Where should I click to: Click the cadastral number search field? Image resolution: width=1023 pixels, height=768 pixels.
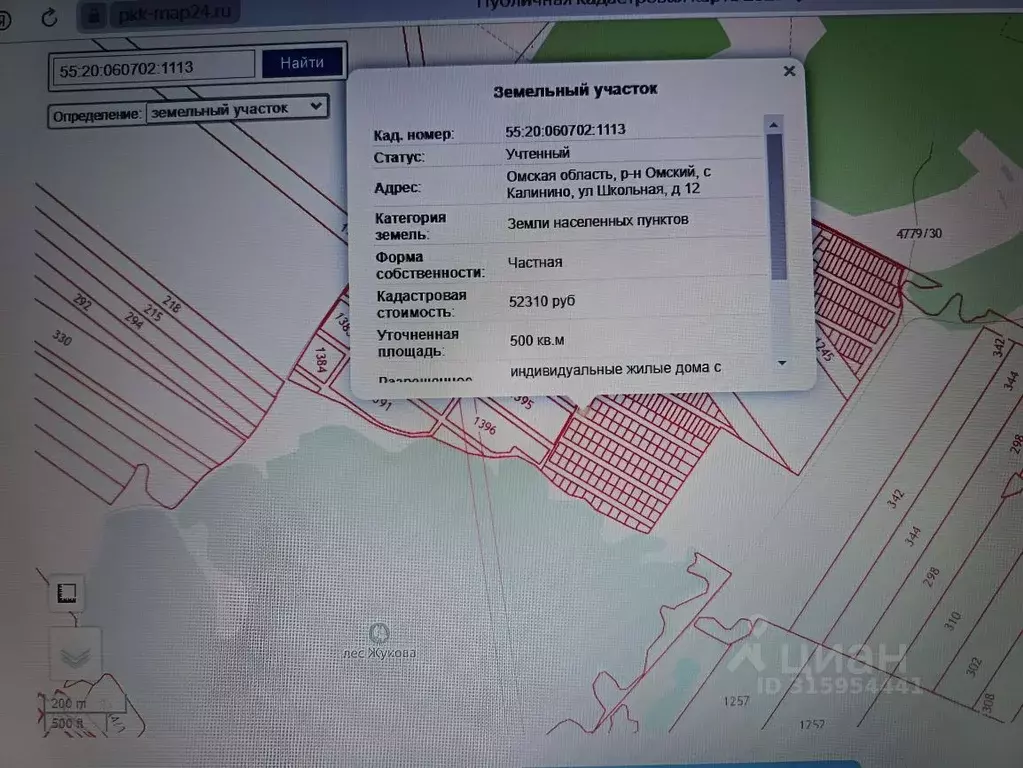(x=153, y=68)
